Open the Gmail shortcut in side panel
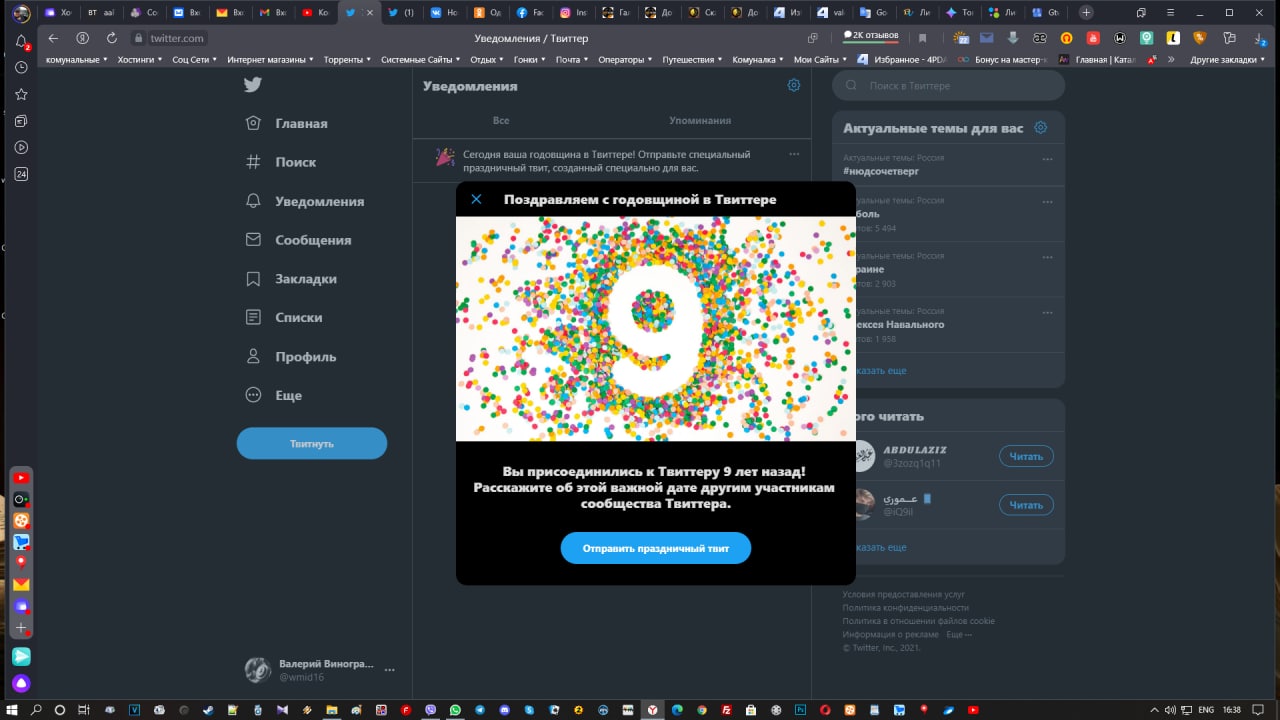The width and height of the screenshot is (1280, 720). pyautogui.click(x=21, y=584)
